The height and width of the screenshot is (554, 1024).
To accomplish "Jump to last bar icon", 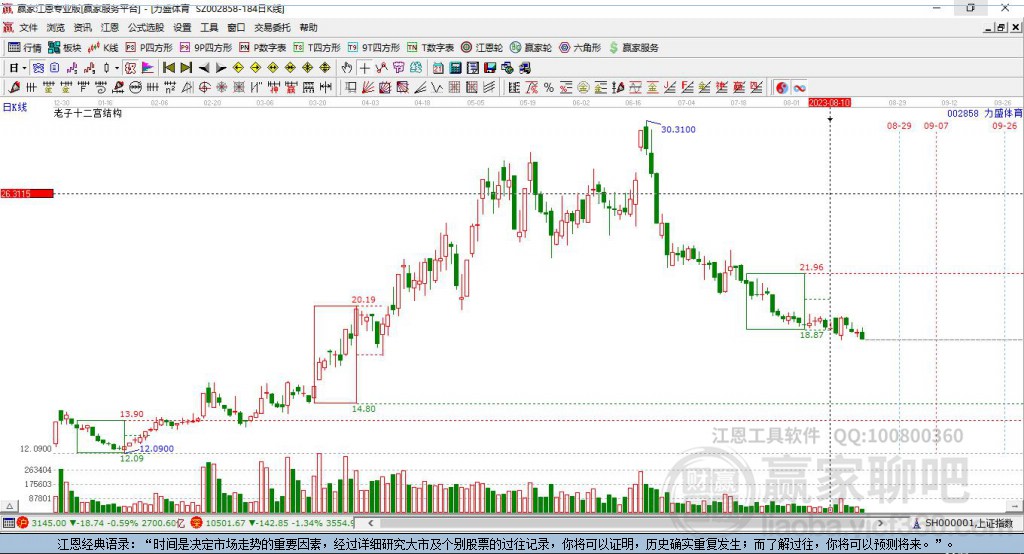I will point(186,68).
